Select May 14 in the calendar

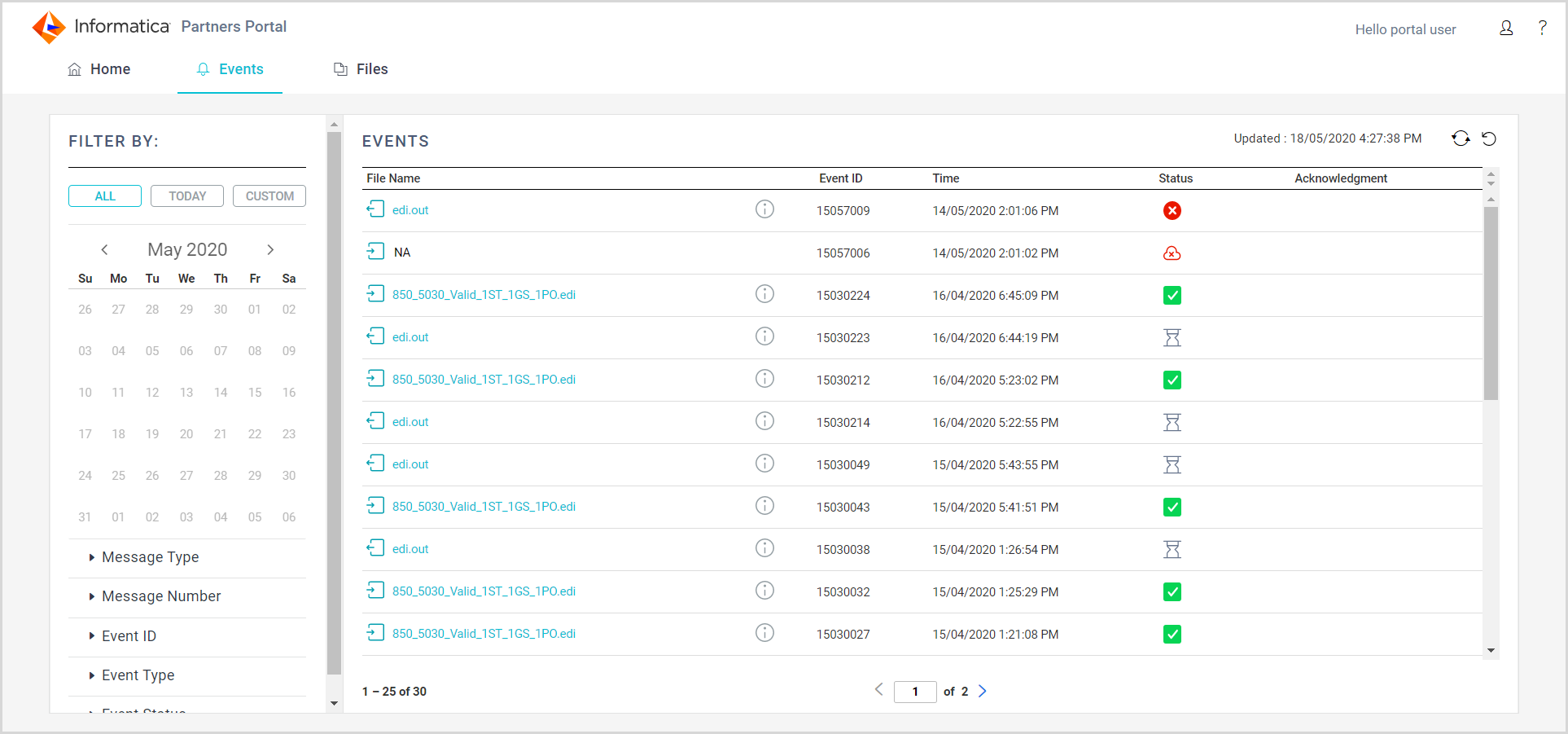(x=221, y=393)
